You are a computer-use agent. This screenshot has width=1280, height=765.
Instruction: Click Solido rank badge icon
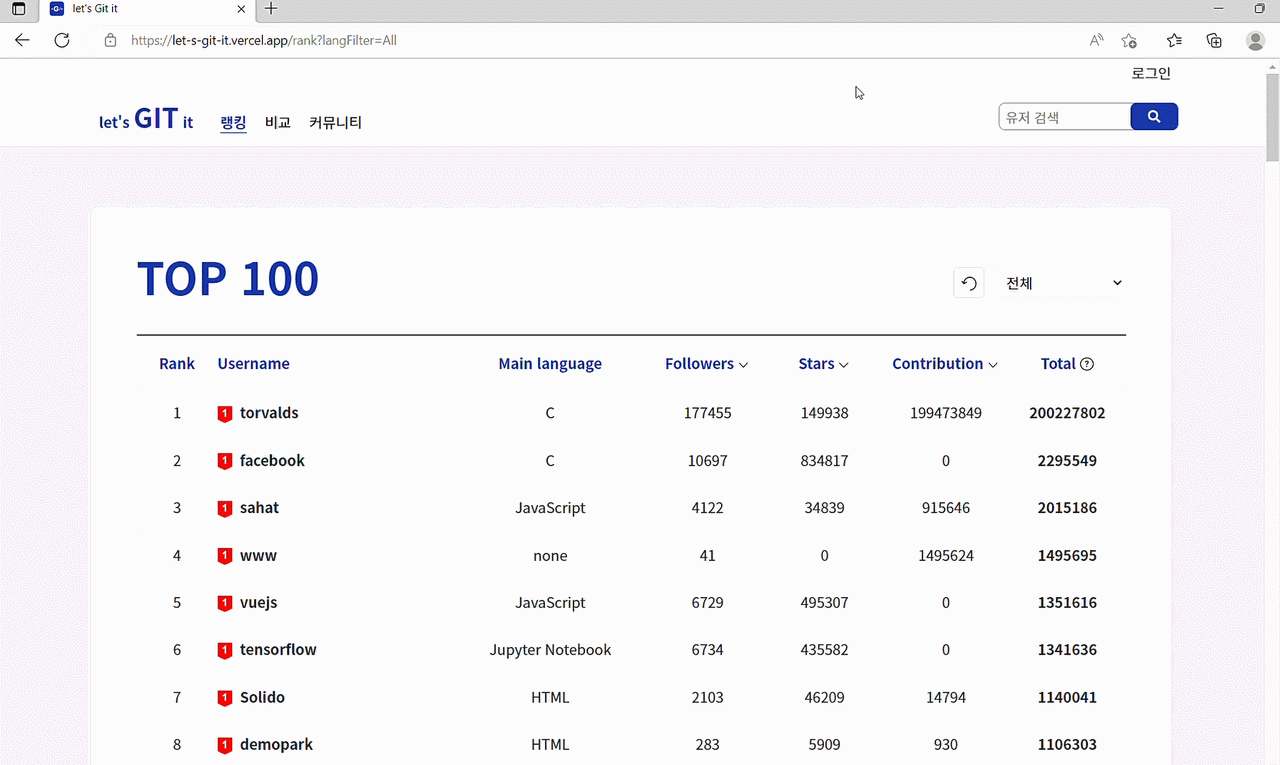click(225, 698)
